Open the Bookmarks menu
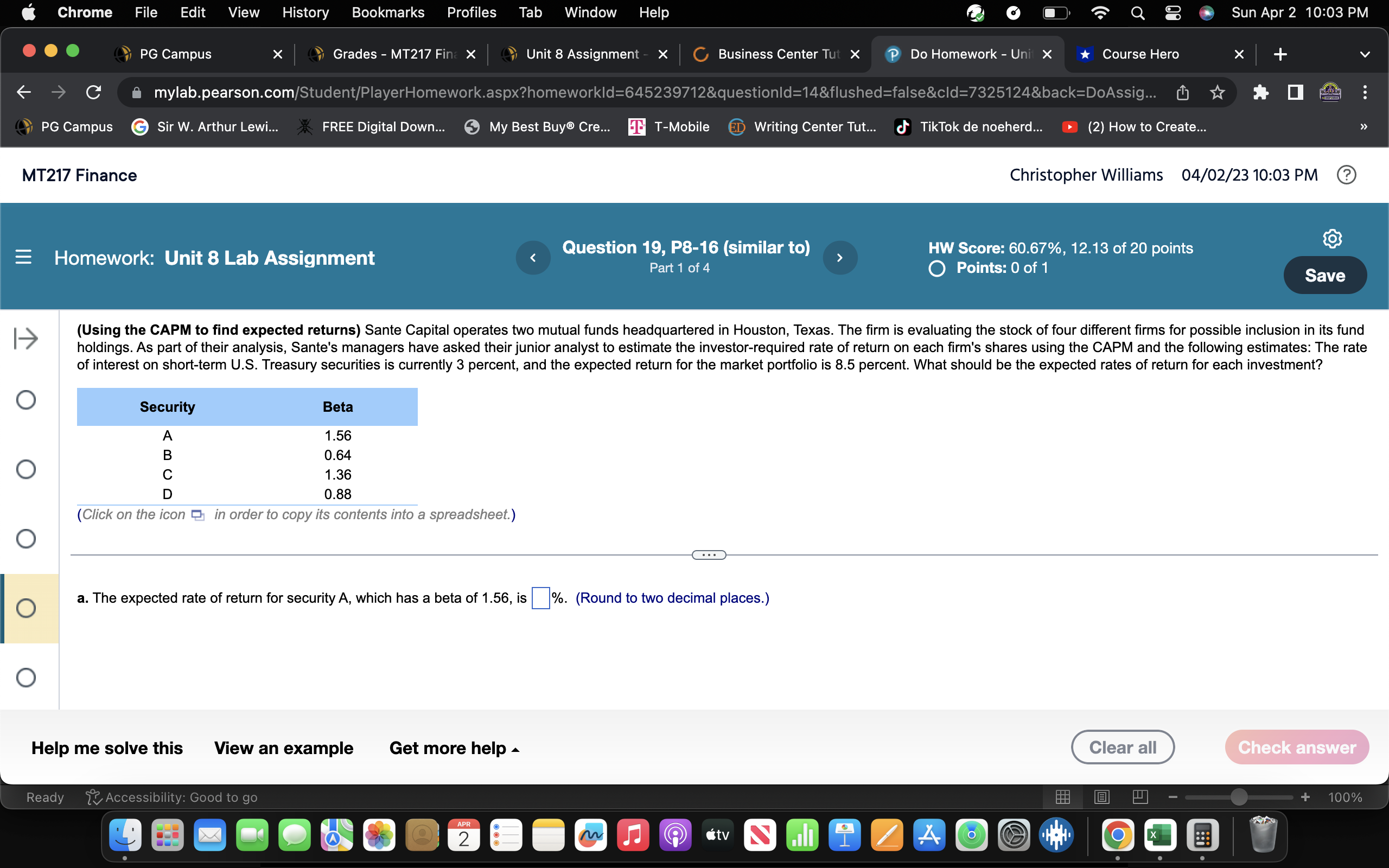 coord(388,12)
